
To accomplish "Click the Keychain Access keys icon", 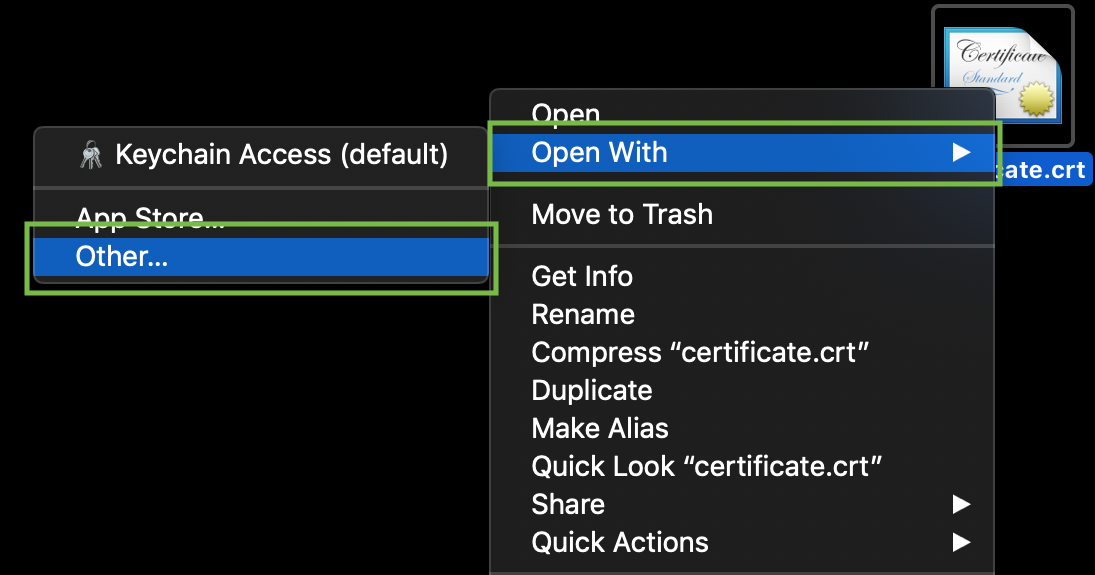I will pyautogui.click(x=90, y=155).
